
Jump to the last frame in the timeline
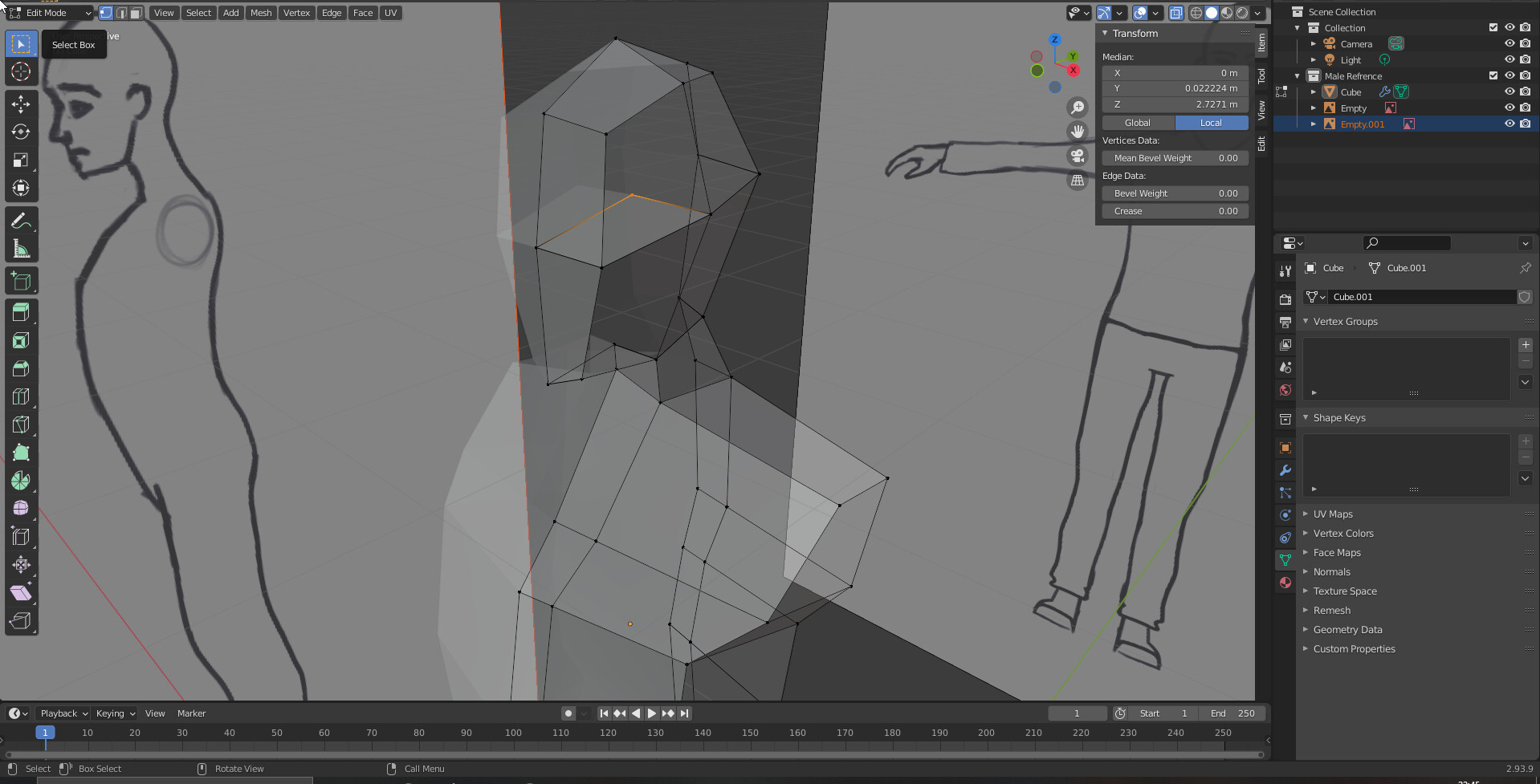tap(685, 713)
